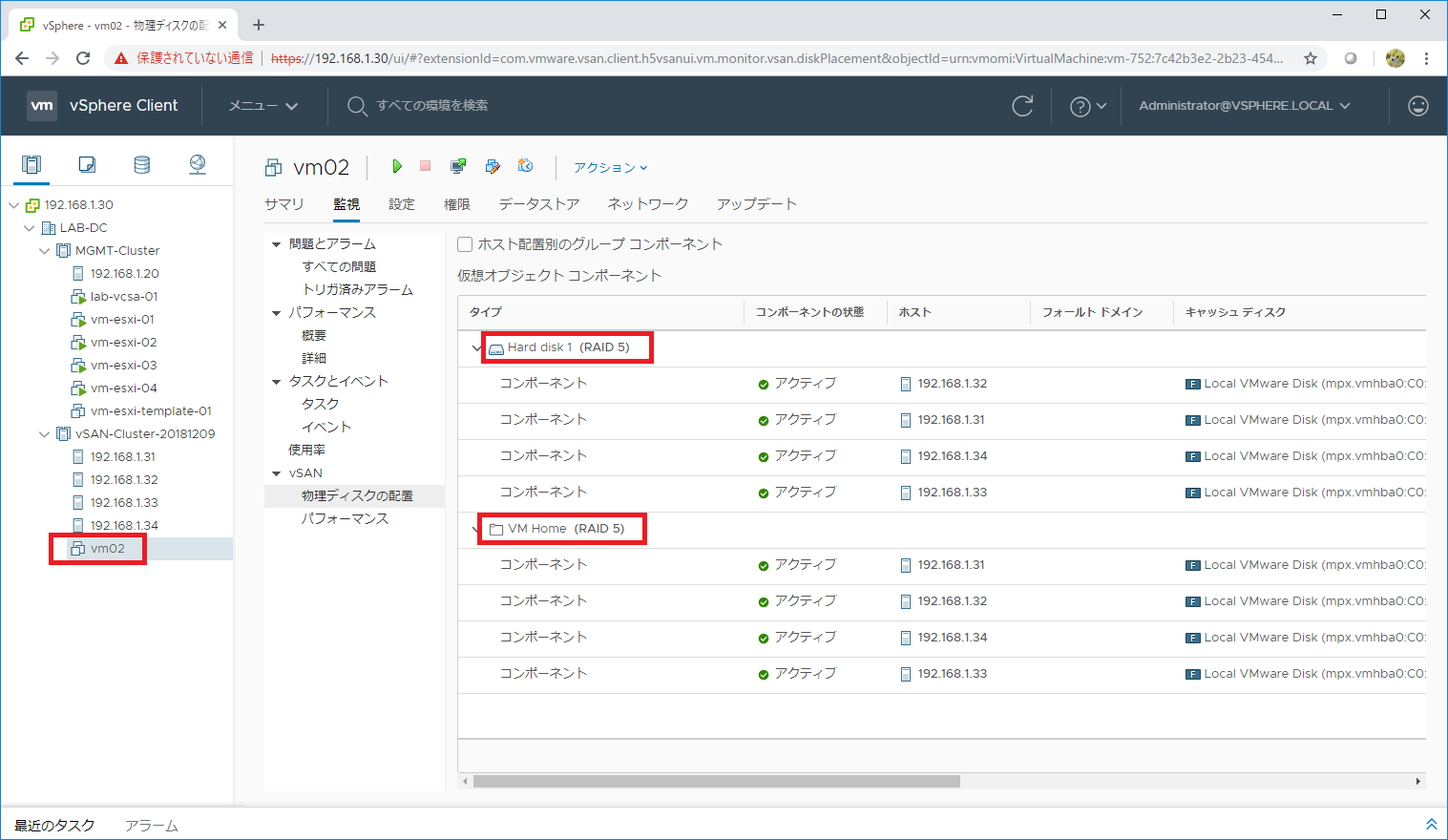Click the Chrome profile avatar

point(1396,58)
